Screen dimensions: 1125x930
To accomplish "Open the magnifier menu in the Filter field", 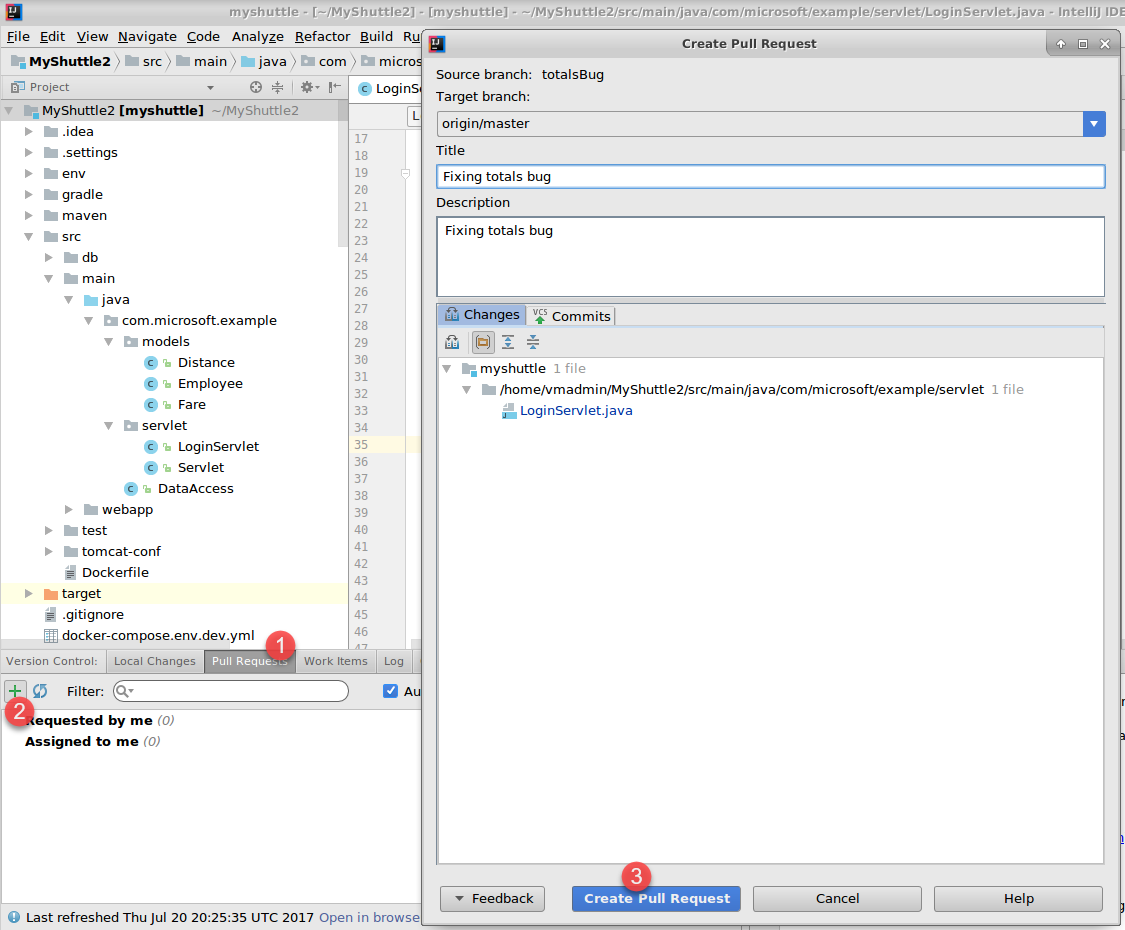I will click(122, 690).
